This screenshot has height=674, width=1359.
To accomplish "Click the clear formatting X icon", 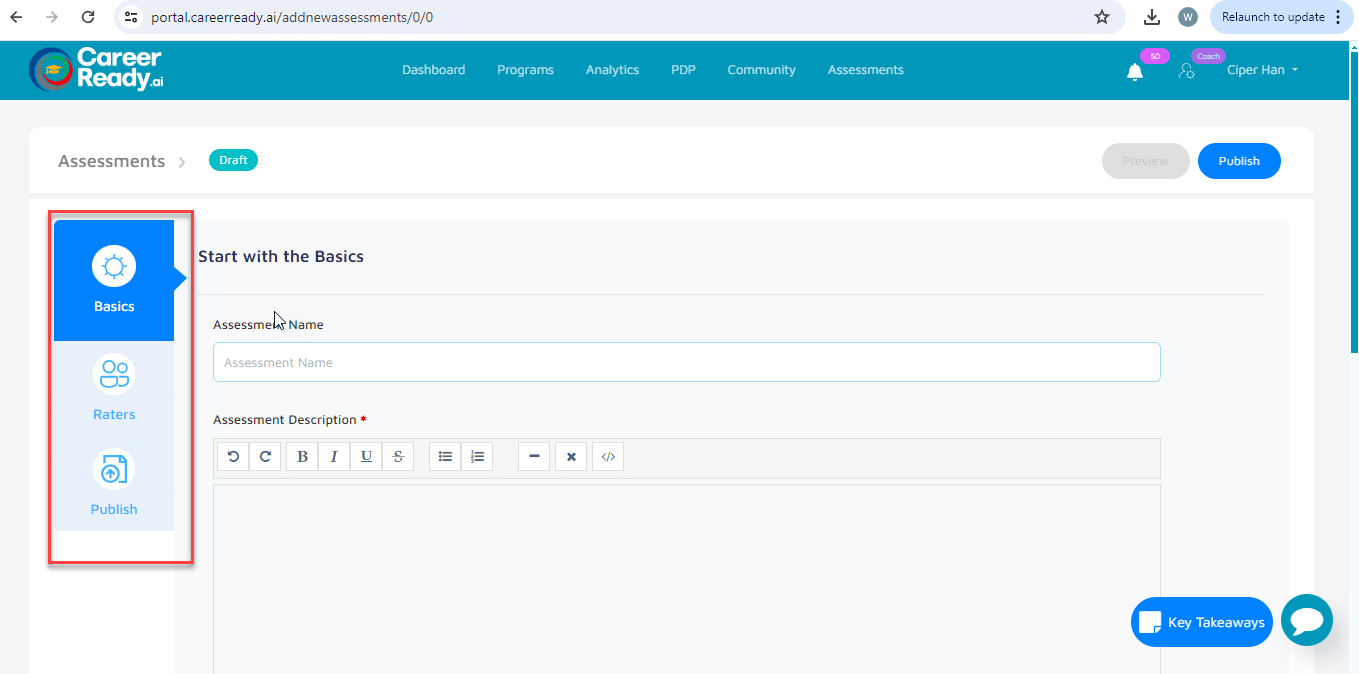I will tap(571, 457).
